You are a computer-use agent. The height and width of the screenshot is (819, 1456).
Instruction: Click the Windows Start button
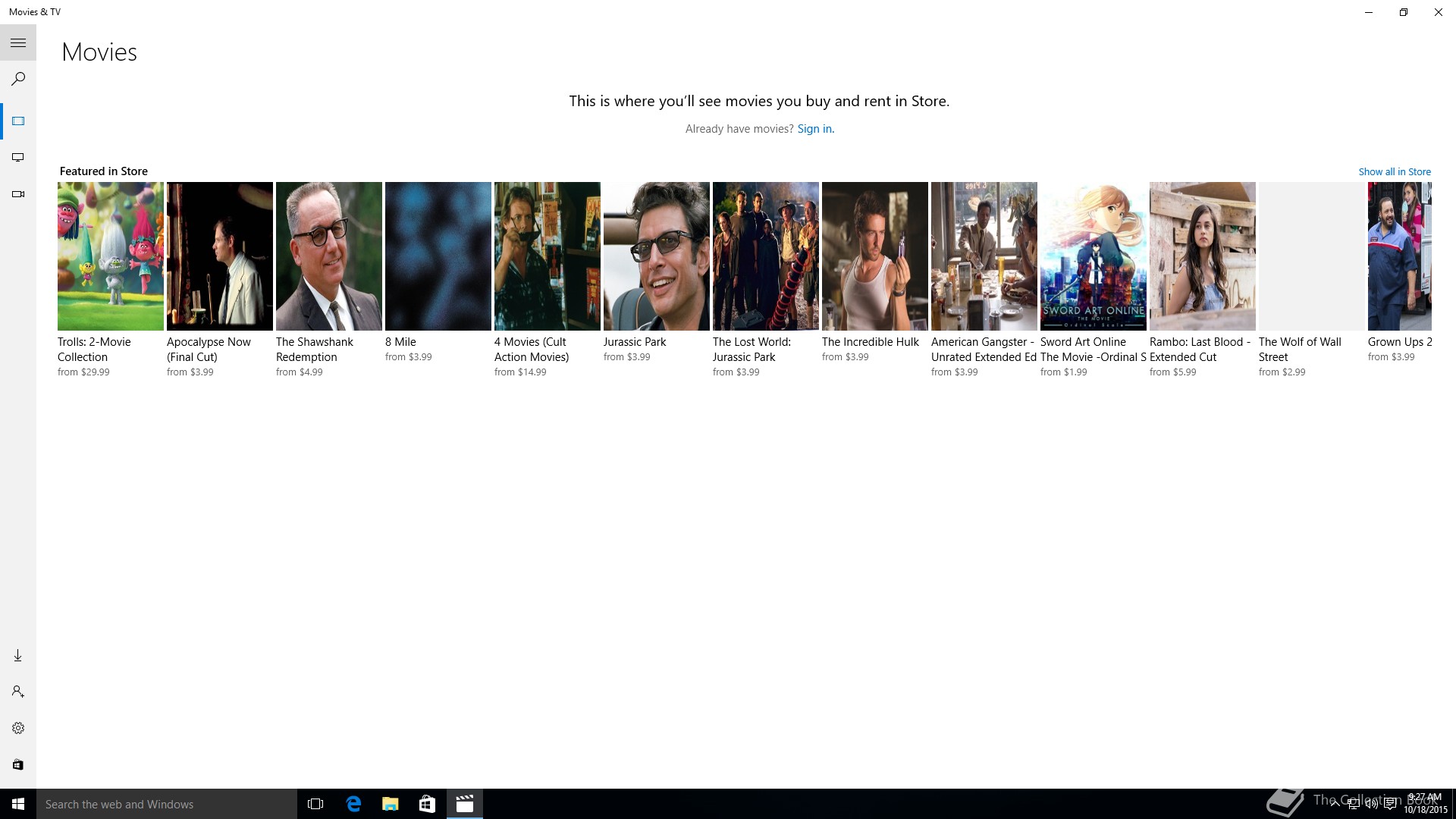click(18, 804)
